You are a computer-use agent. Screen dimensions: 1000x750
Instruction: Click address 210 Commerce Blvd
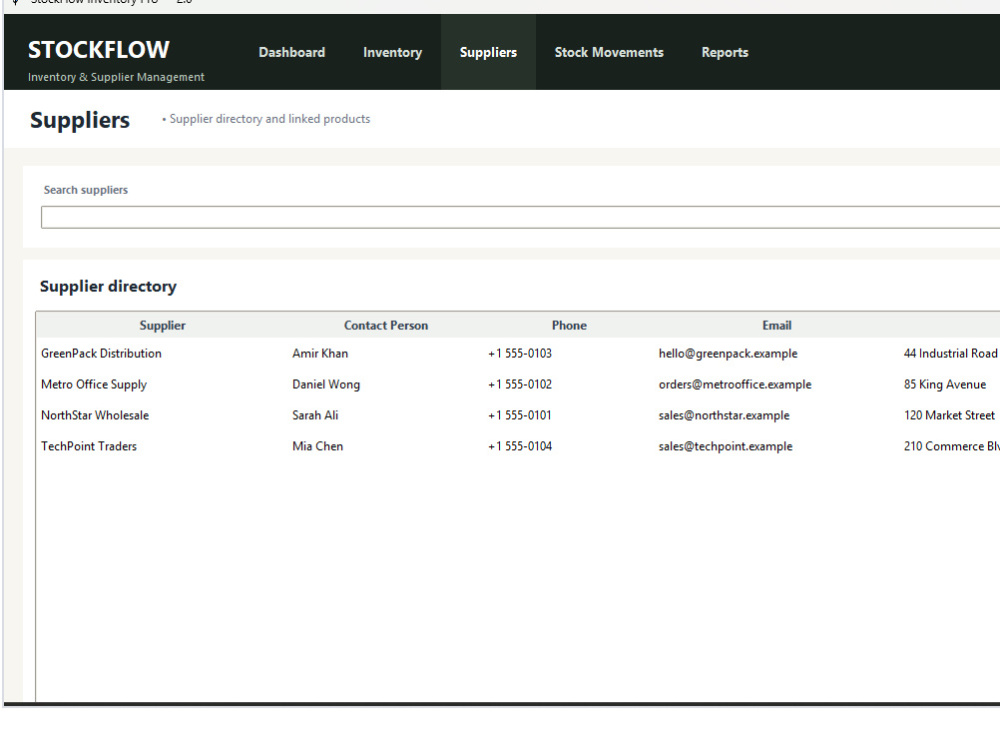(952, 446)
